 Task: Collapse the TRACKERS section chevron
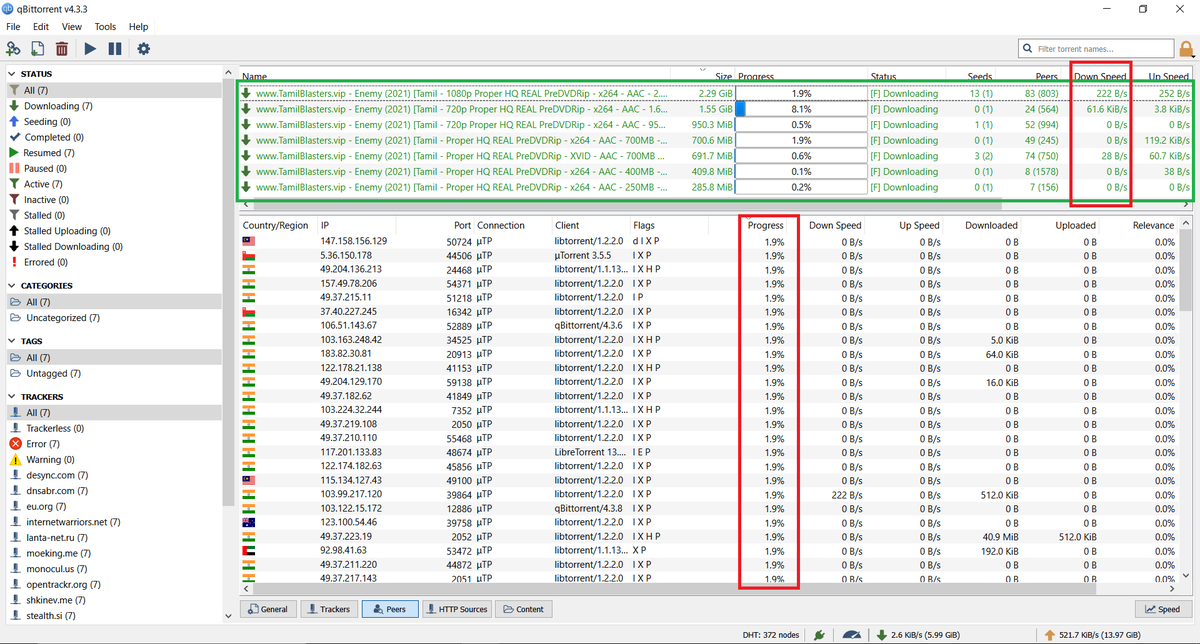[x=12, y=397]
